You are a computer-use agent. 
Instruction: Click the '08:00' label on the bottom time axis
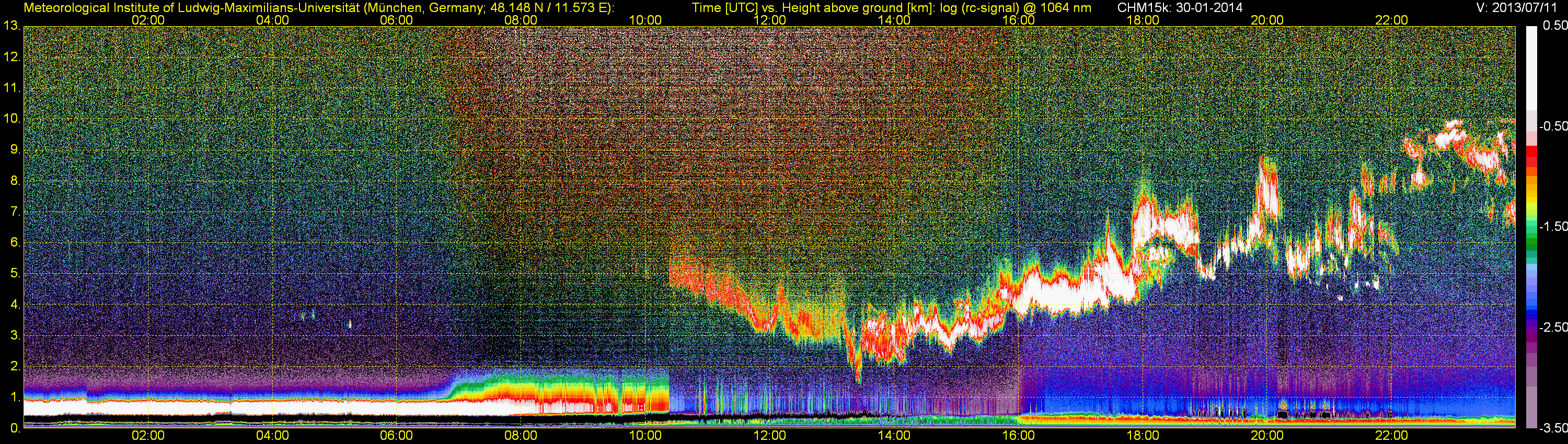point(521,436)
